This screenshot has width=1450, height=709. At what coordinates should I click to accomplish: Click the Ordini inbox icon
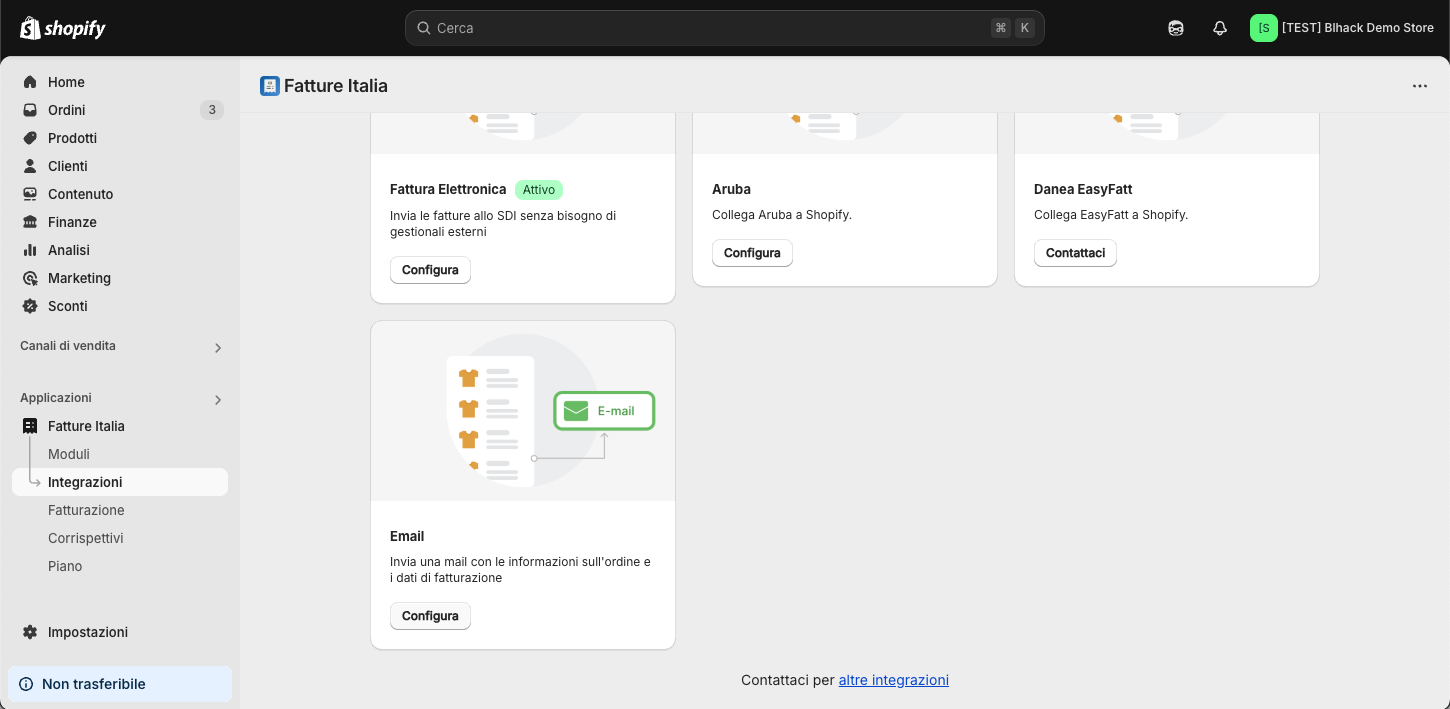tap(30, 110)
